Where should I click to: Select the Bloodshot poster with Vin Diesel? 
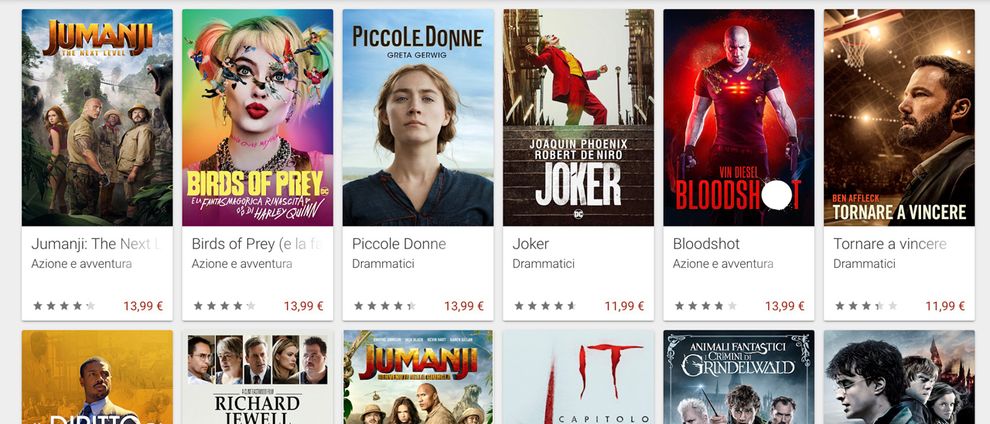[739, 117]
